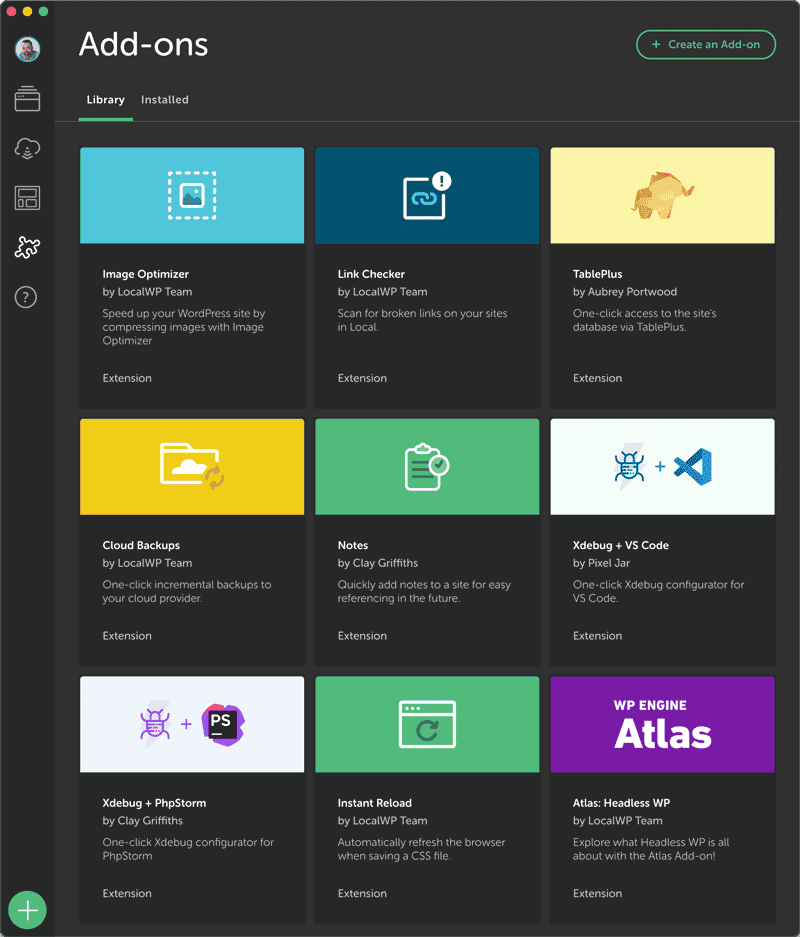Click the Xdebug + PhpStorm banner
Viewport: 800px width, 937px height.
coord(192,724)
